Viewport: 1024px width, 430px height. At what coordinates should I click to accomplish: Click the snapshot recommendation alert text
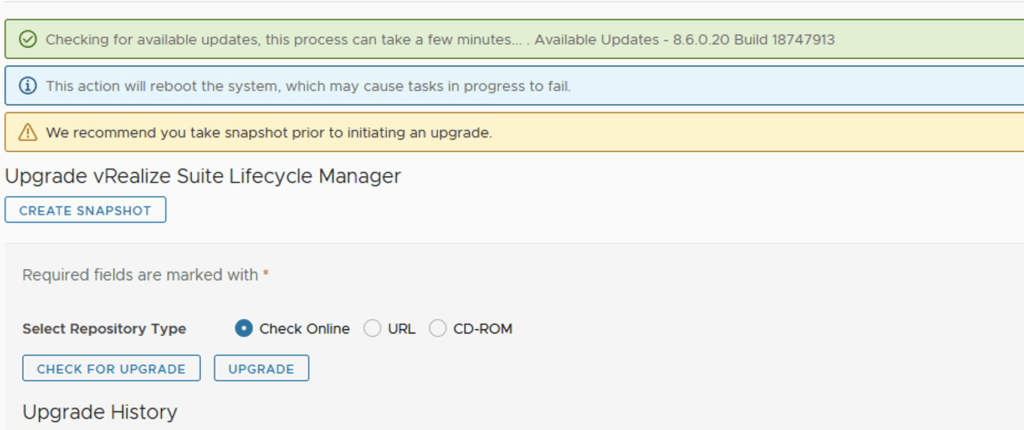click(x=268, y=132)
